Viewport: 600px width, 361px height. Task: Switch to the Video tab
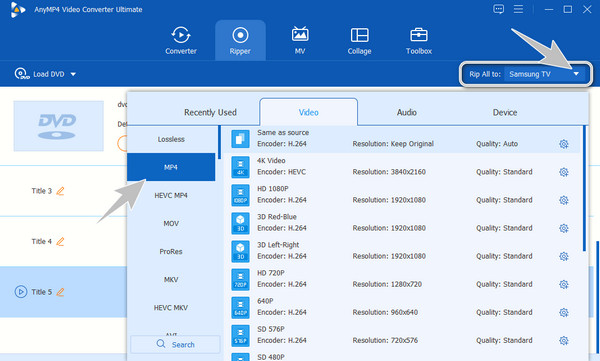tap(308, 112)
